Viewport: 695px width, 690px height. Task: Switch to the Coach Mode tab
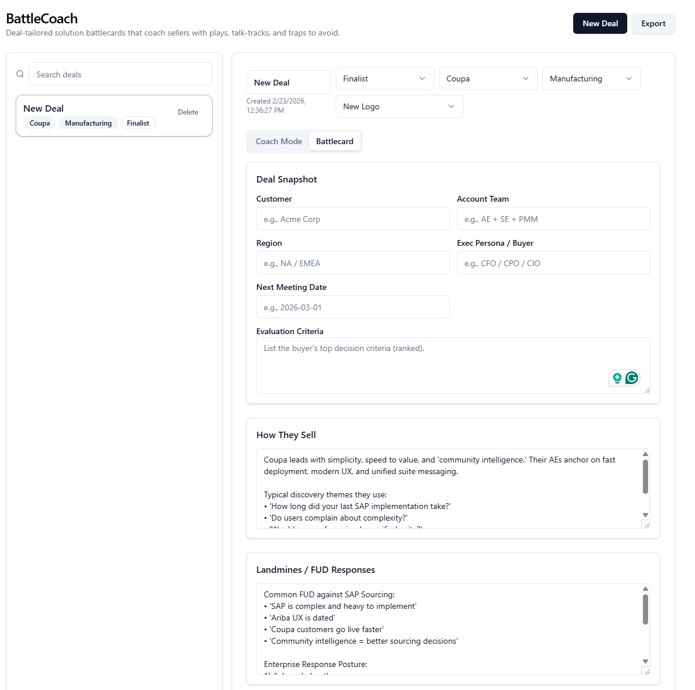point(278,142)
